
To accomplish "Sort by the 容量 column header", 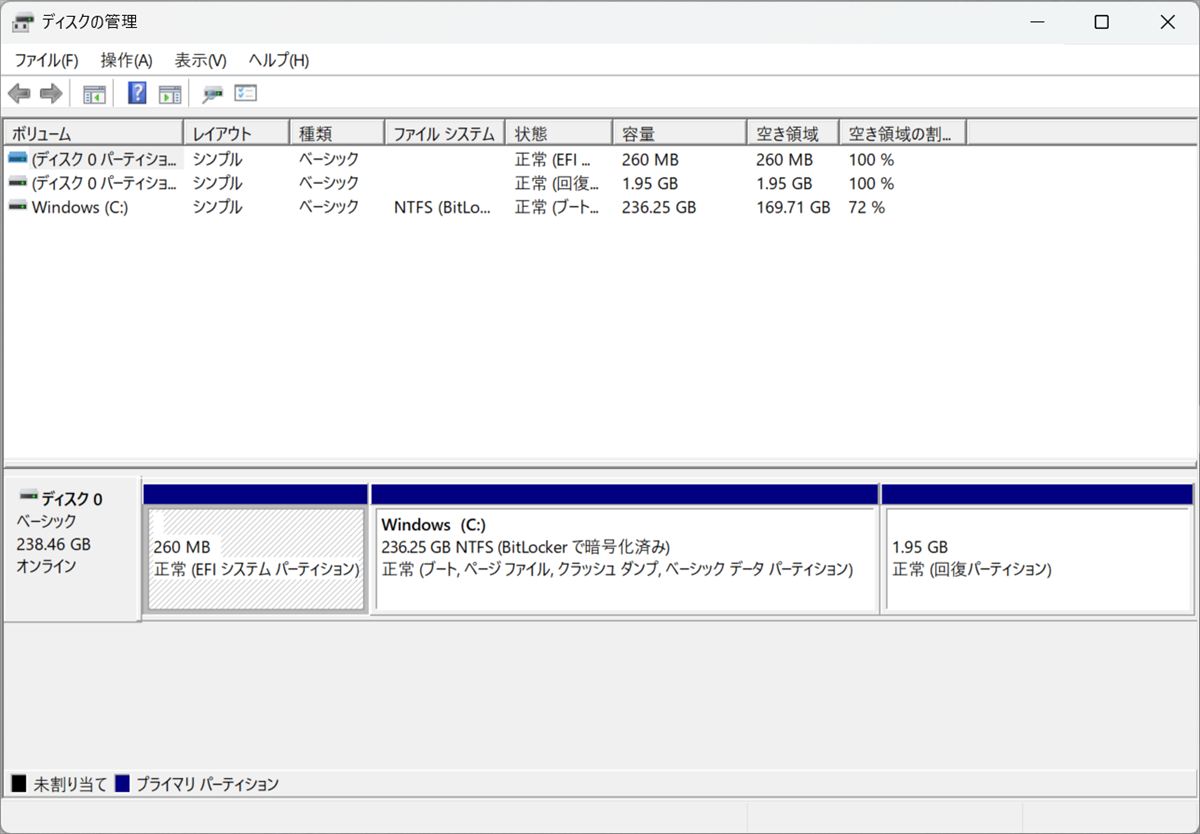I will point(680,133).
